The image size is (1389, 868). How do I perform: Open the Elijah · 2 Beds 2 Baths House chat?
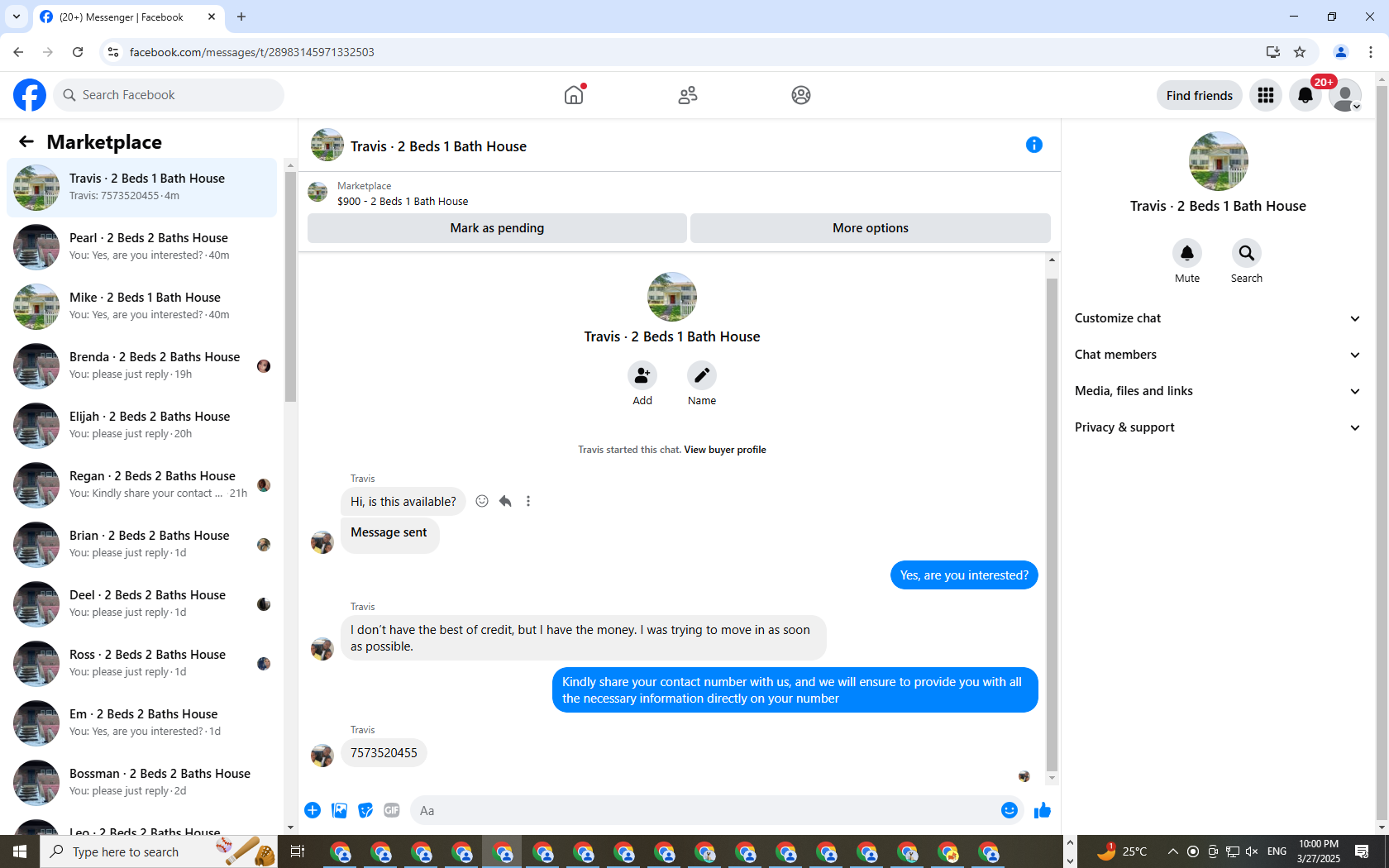(142, 425)
